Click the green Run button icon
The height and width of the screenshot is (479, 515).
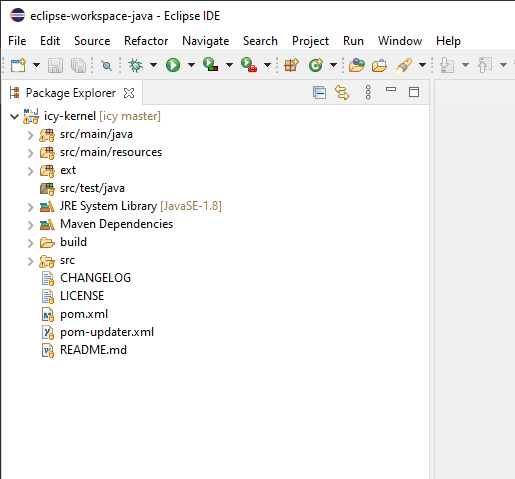point(173,65)
